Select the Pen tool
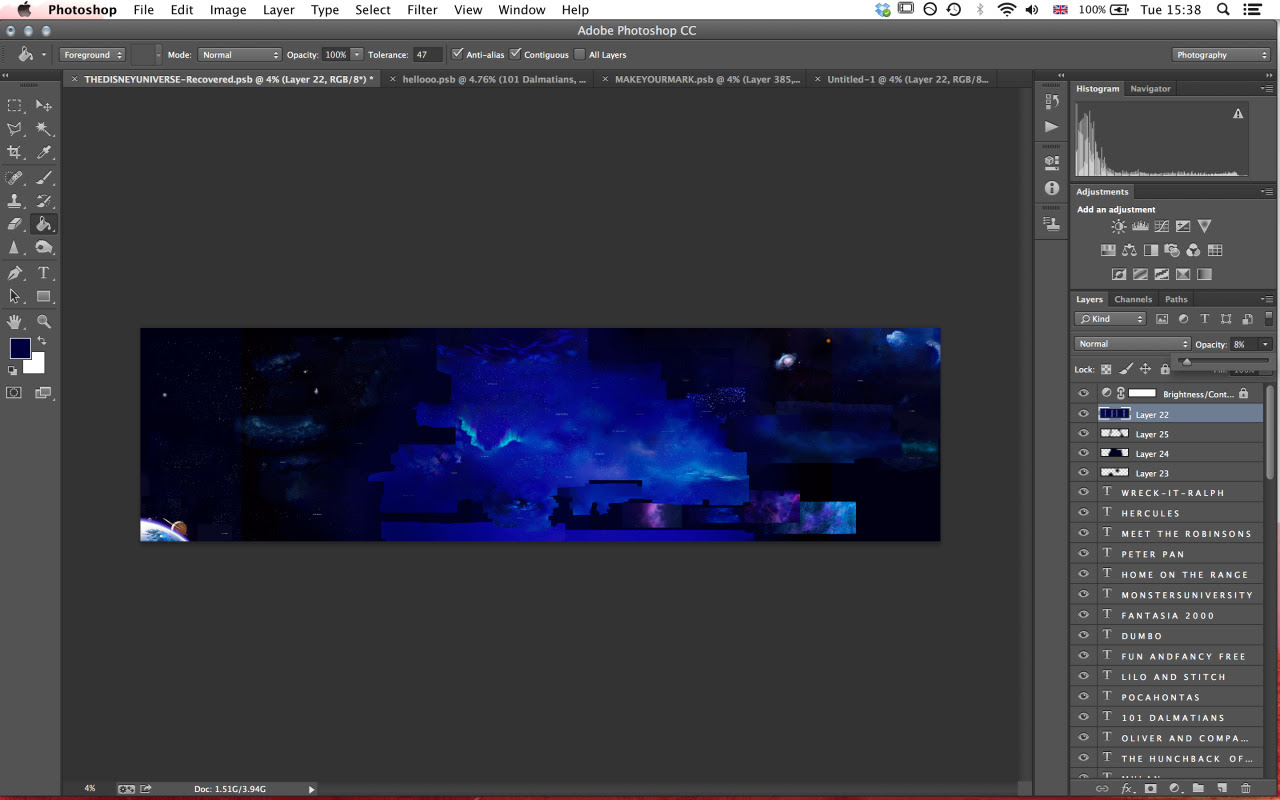The height and width of the screenshot is (800, 1280). pos(15,273)
